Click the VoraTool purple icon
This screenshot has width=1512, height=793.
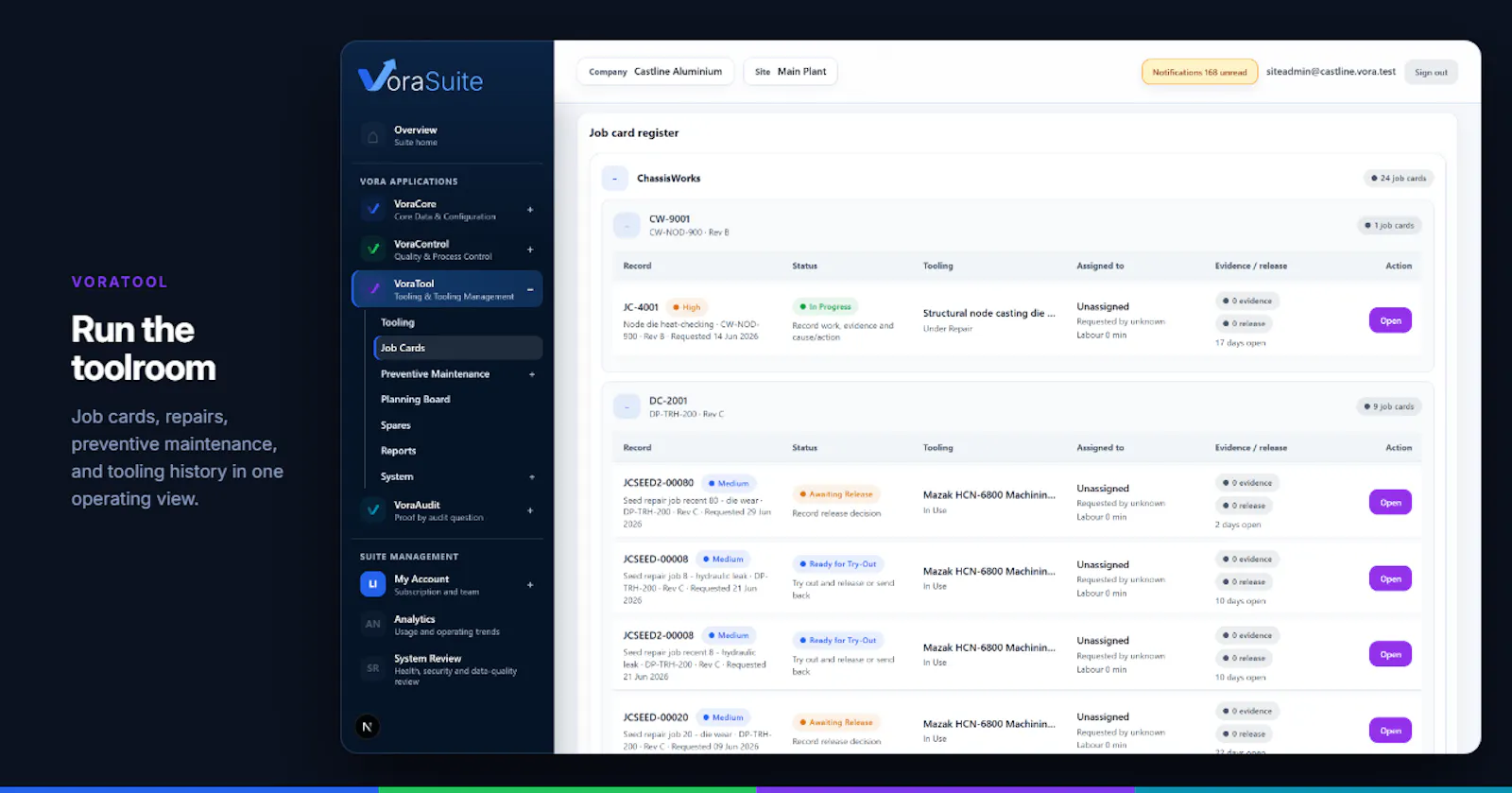(373, 289)
